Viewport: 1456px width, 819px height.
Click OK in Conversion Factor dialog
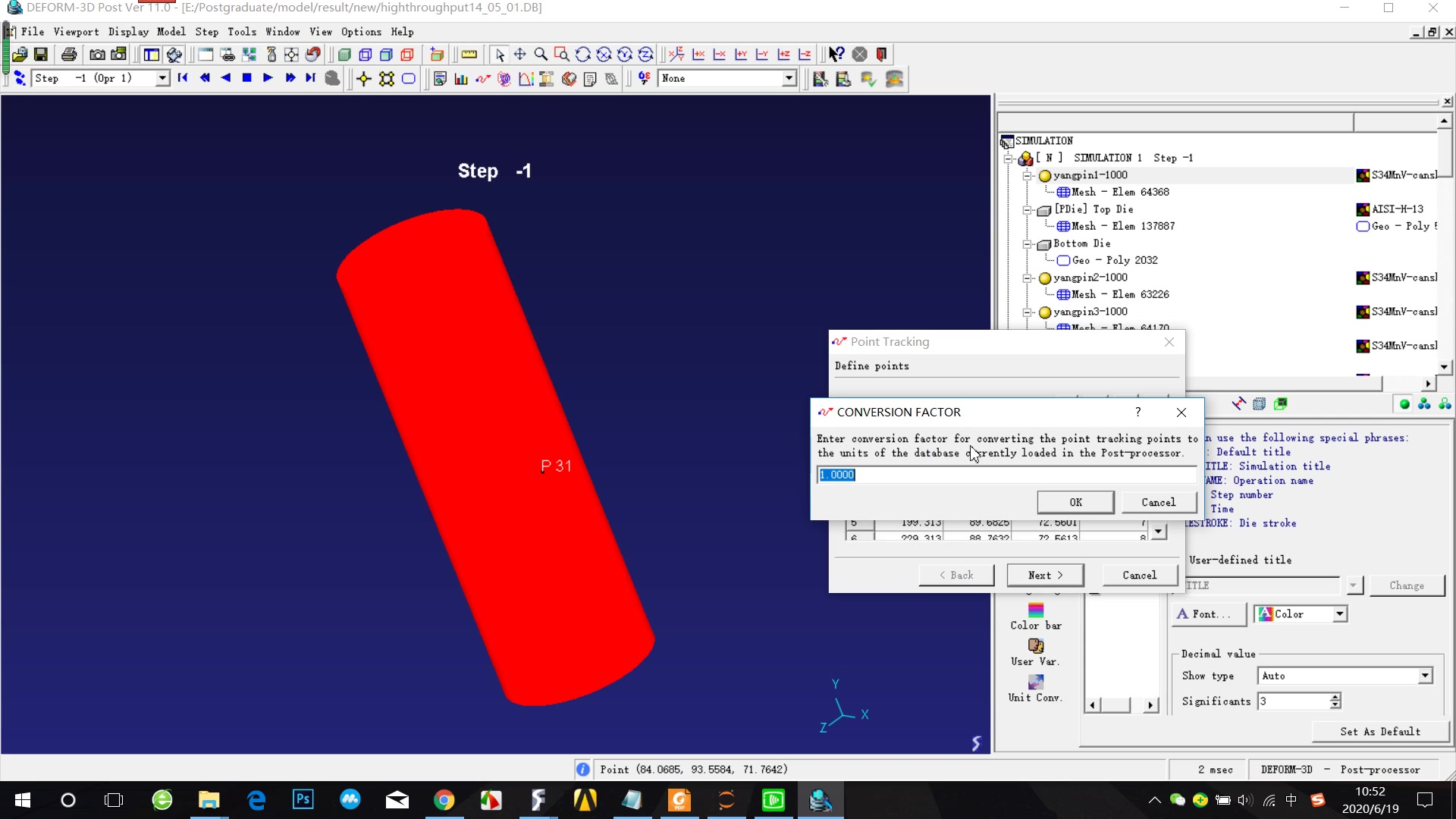[1075, 502]
